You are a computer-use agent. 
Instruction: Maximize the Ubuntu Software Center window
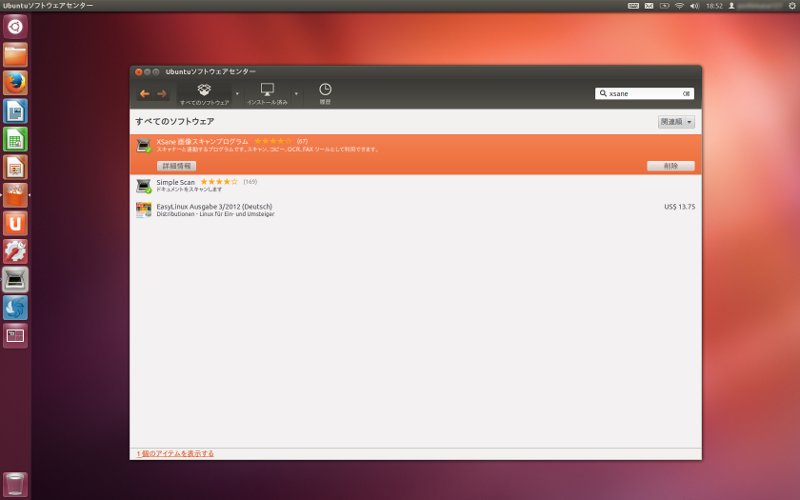(156, 72)
